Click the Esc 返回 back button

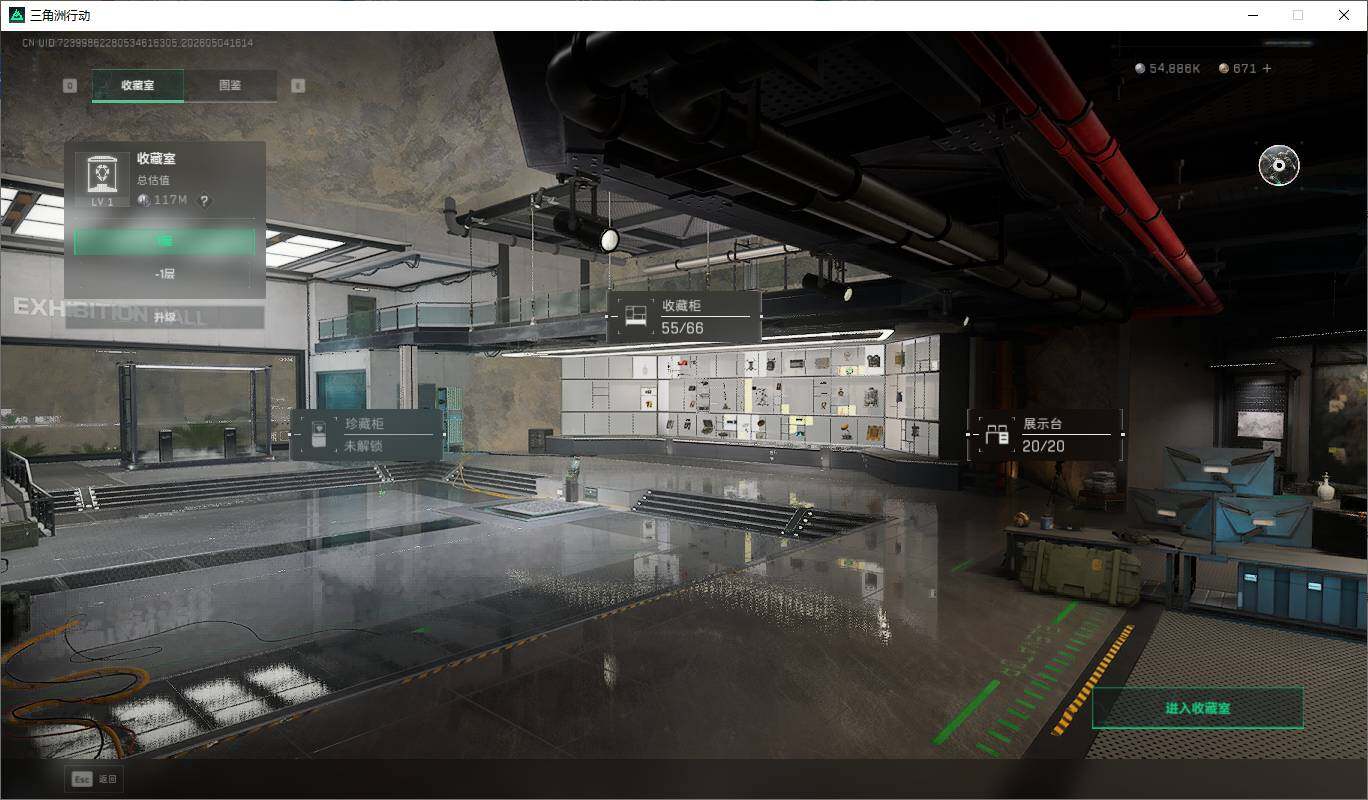pos(94,779)
